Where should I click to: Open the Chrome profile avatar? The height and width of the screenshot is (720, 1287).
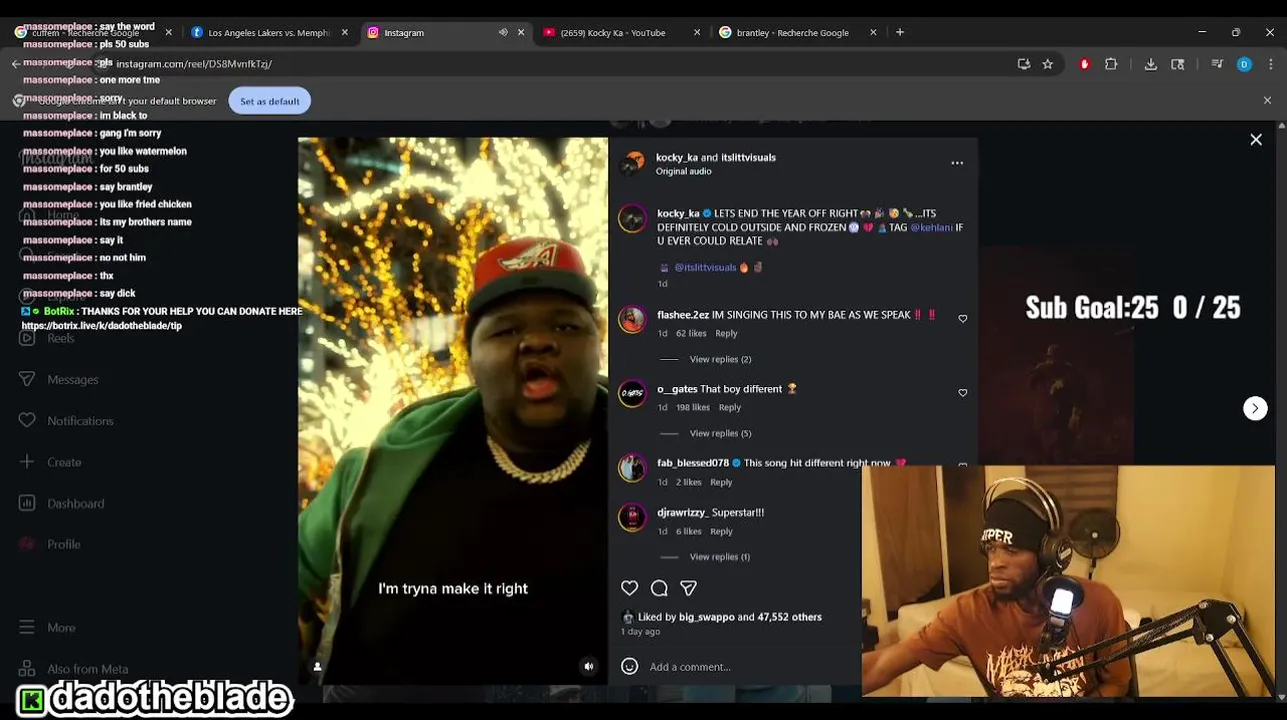point(1244,64)
